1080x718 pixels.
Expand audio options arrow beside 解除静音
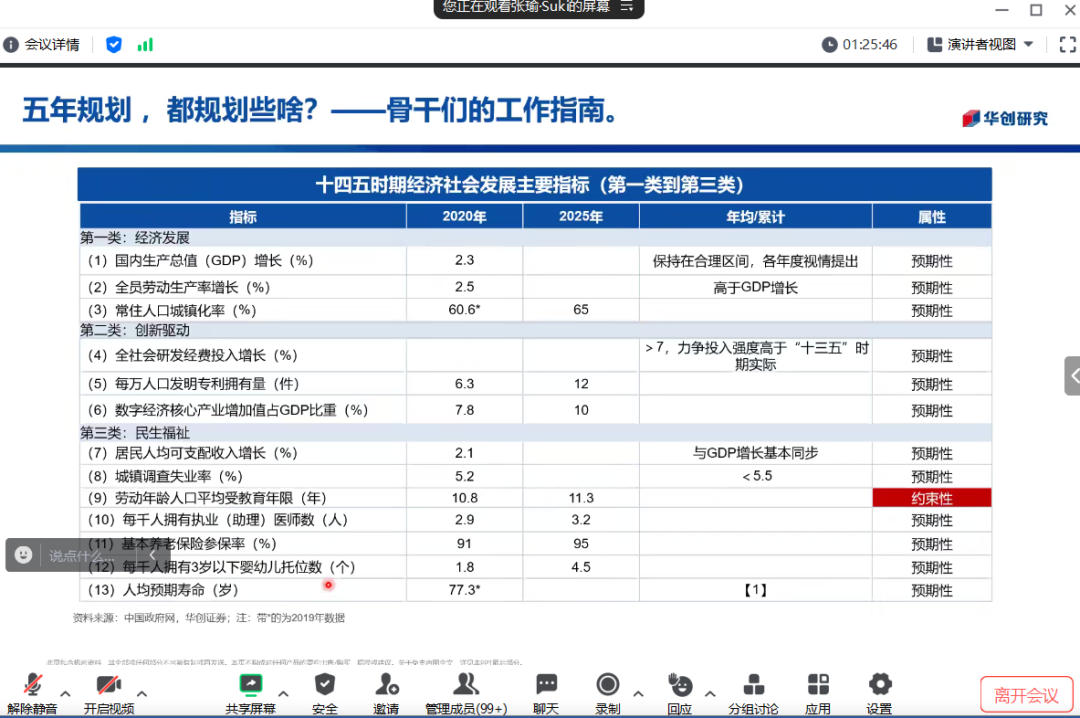point(66,693)
